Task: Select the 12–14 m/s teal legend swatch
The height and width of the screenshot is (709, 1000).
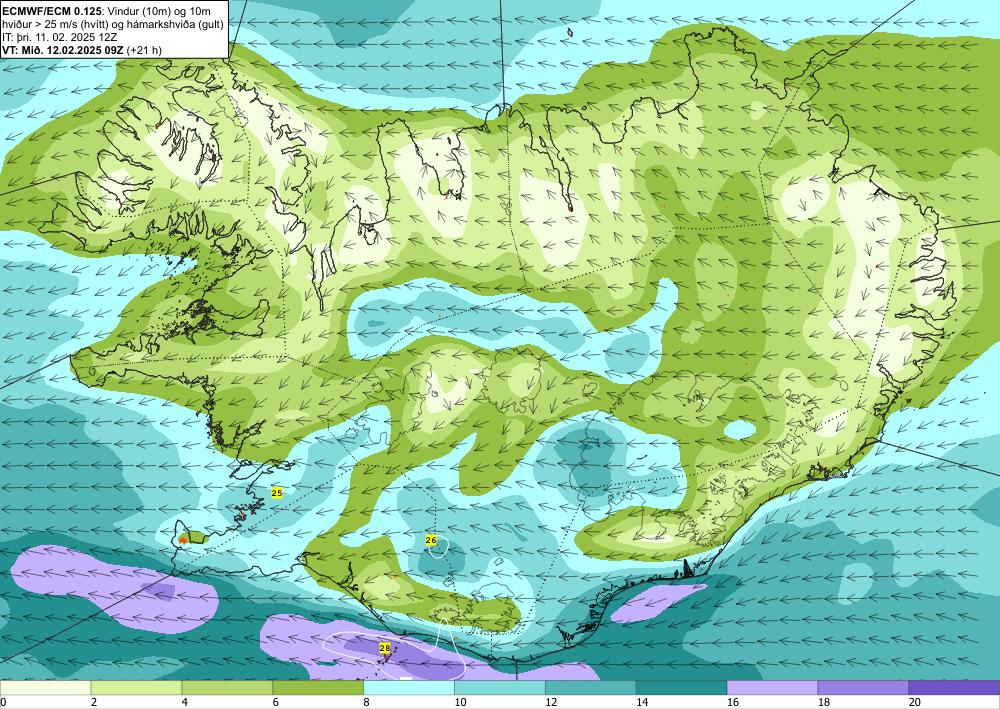Action: [591, 688]
